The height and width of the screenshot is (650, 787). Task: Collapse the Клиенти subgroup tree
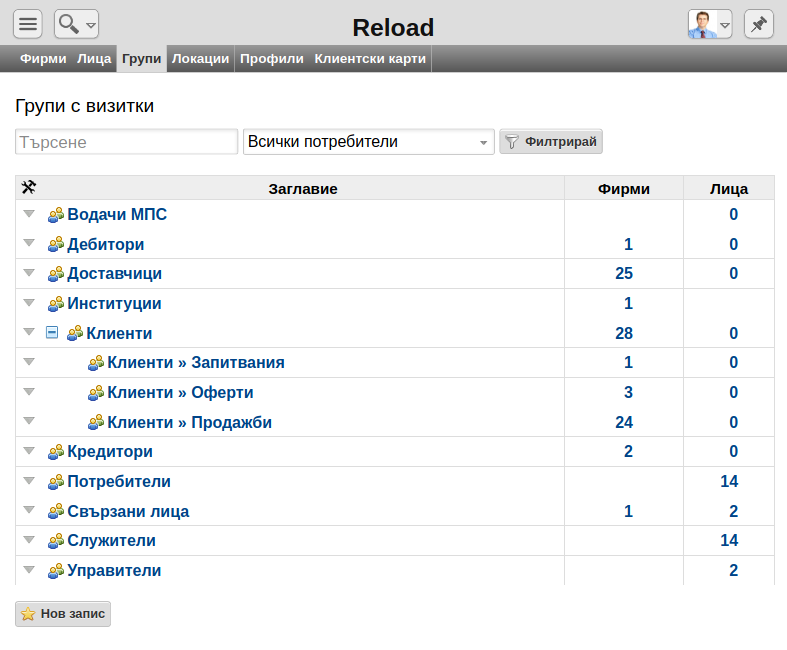point(52,332)
